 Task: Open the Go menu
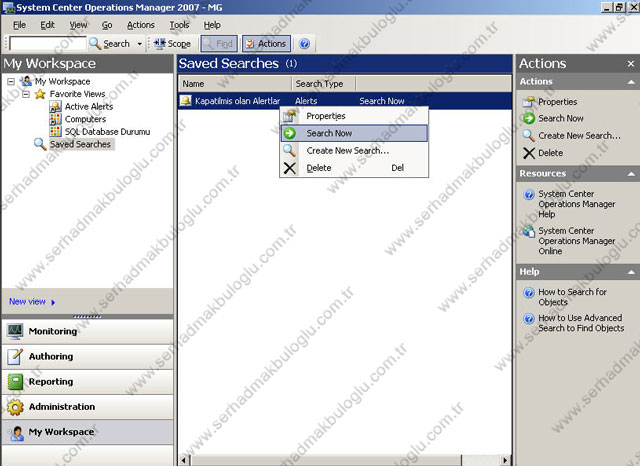tap(107, 25)
